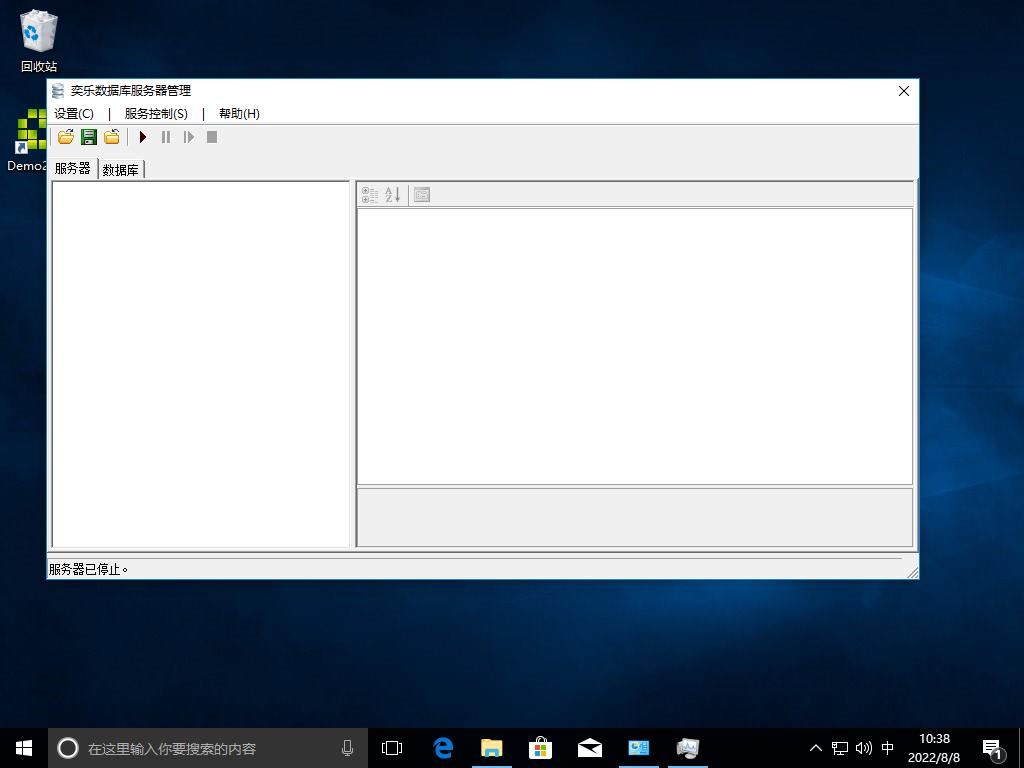Screen dimensions: 1024x768
Task: Switch property grid to categorized view
Action: pos(370,195)
